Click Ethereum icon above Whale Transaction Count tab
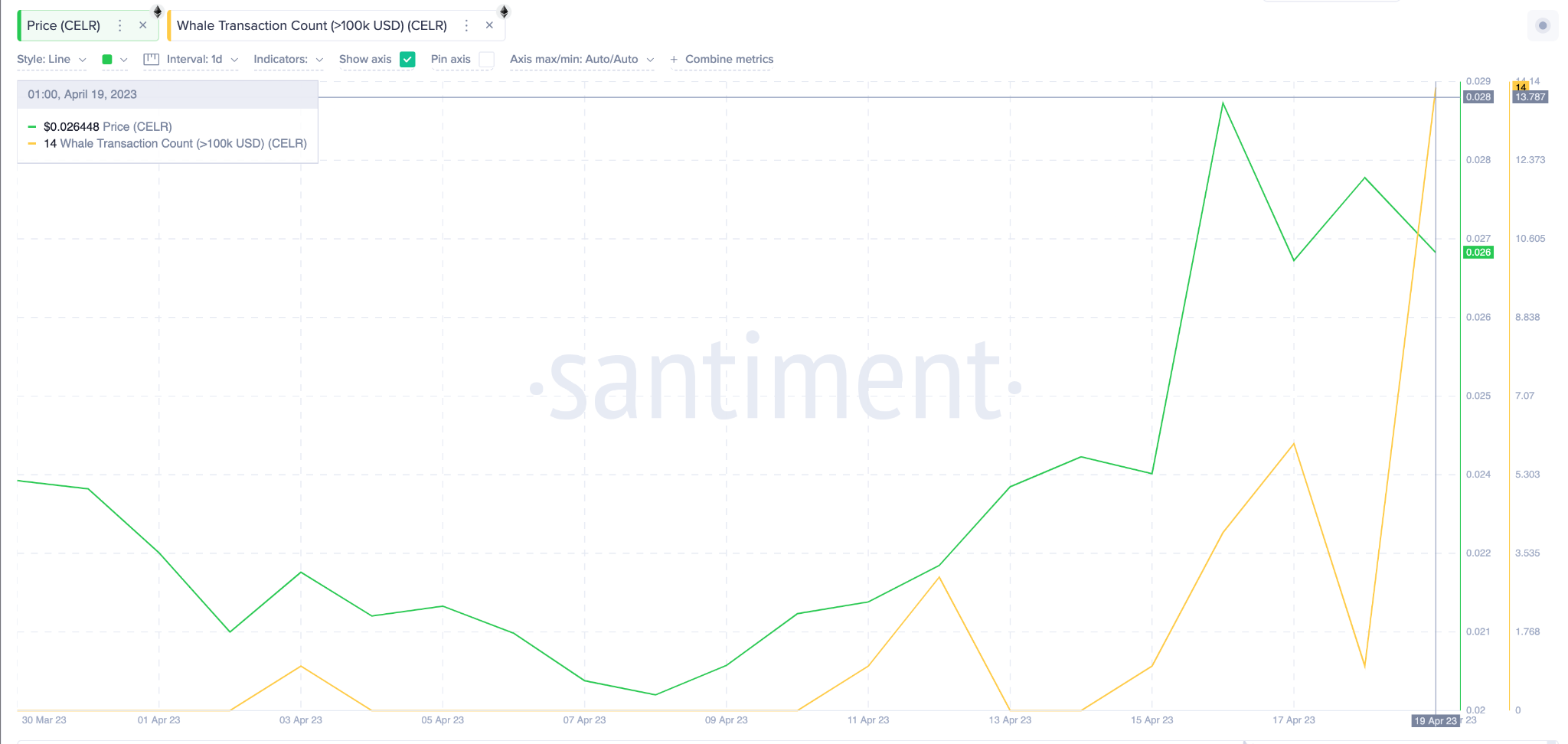The width and height of the screenshot is (1568, 744). 504,11
